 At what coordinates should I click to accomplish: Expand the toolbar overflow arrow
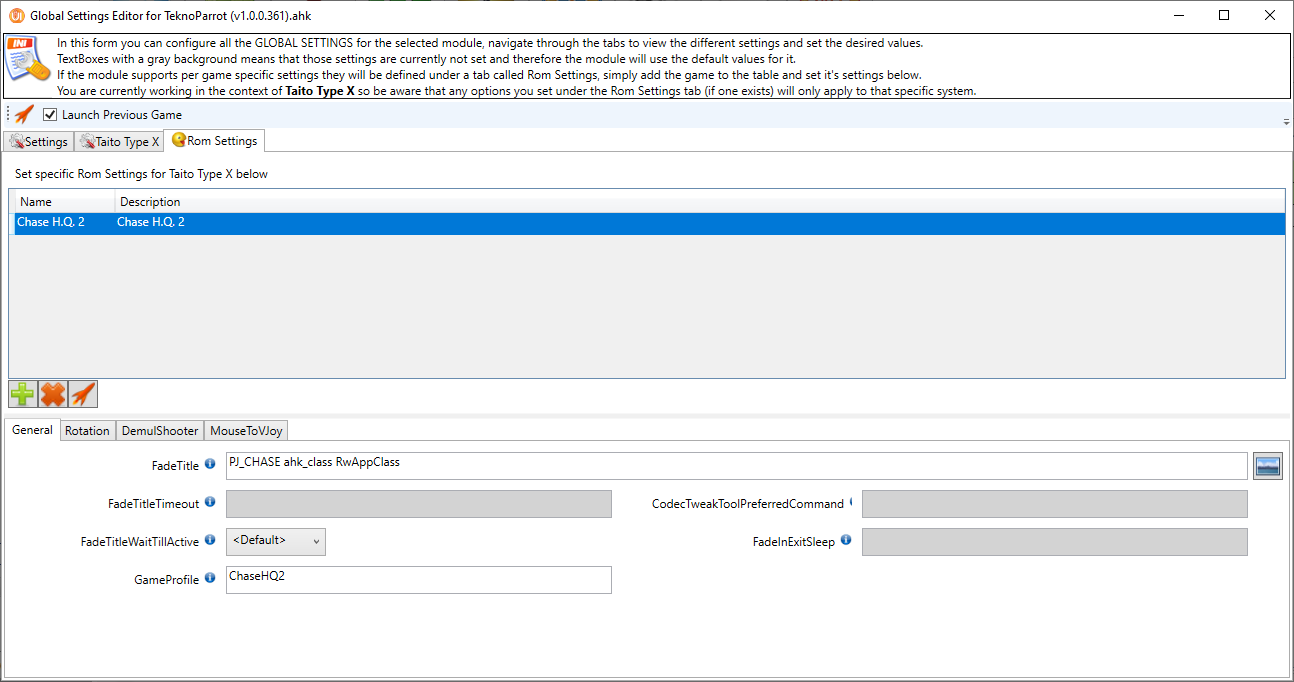point(1286,121)
